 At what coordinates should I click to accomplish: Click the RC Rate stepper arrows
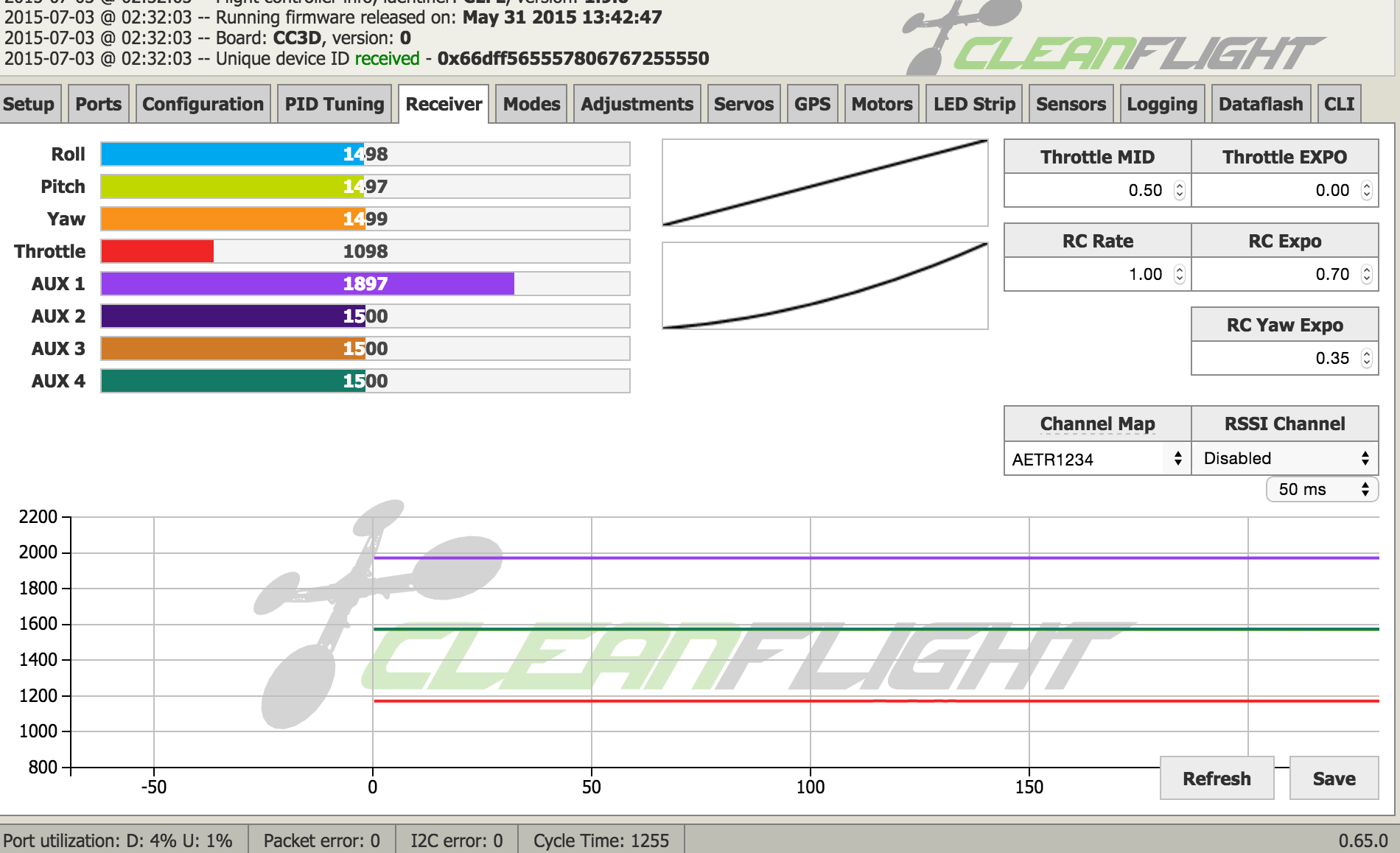1179,274
